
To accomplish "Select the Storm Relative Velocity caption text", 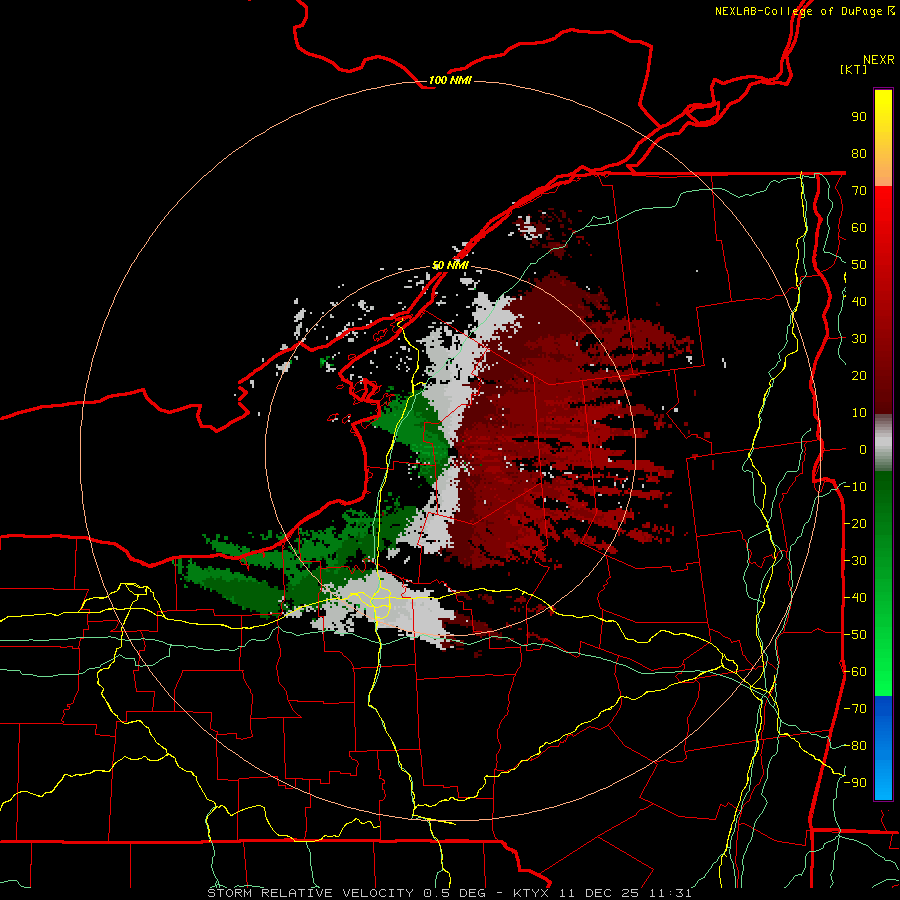I will 449,893.
